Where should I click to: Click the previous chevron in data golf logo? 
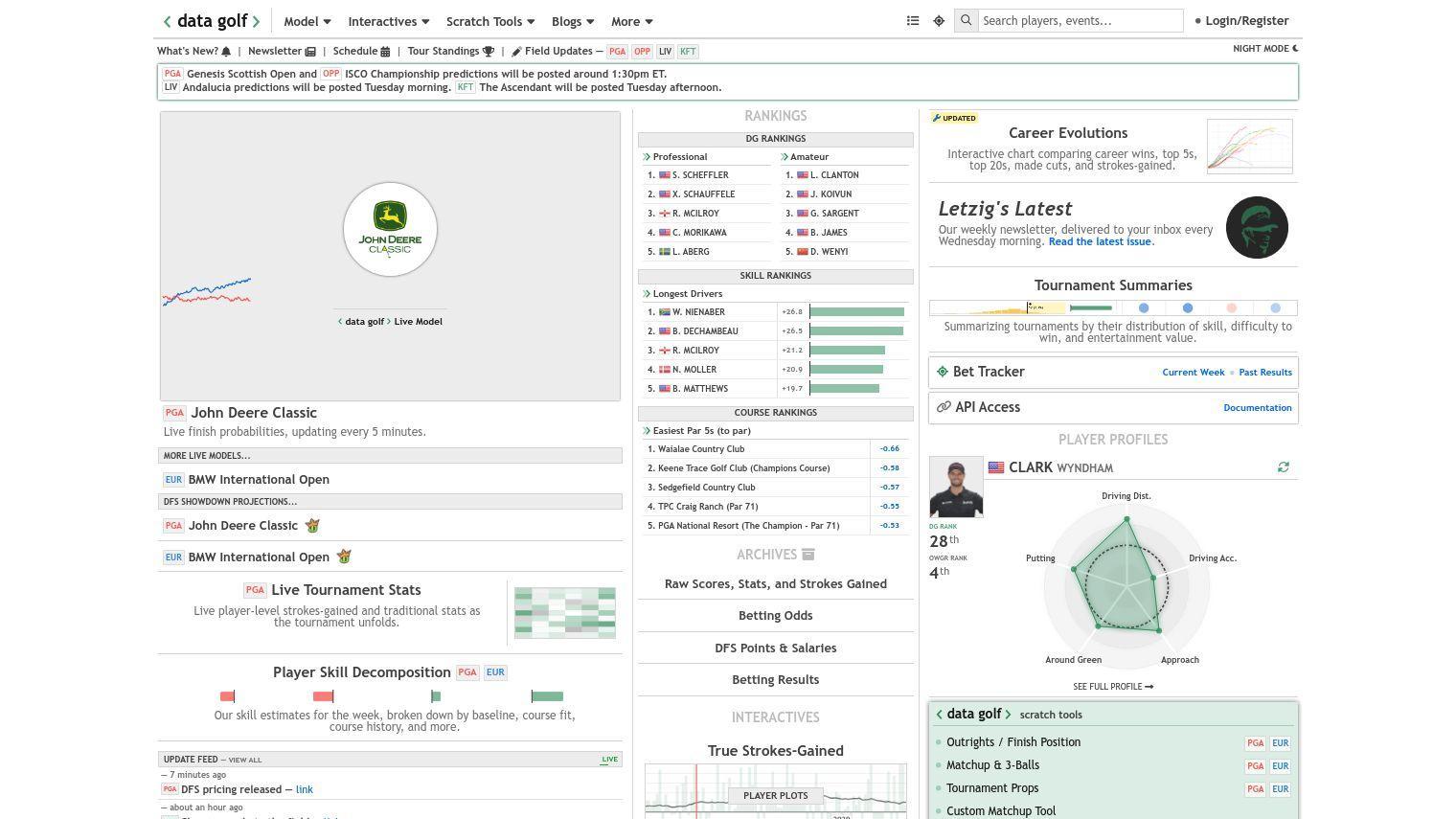[x=168, y=21]
